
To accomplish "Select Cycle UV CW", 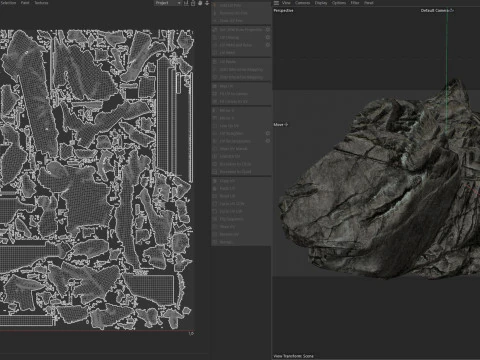I will 241,211.
